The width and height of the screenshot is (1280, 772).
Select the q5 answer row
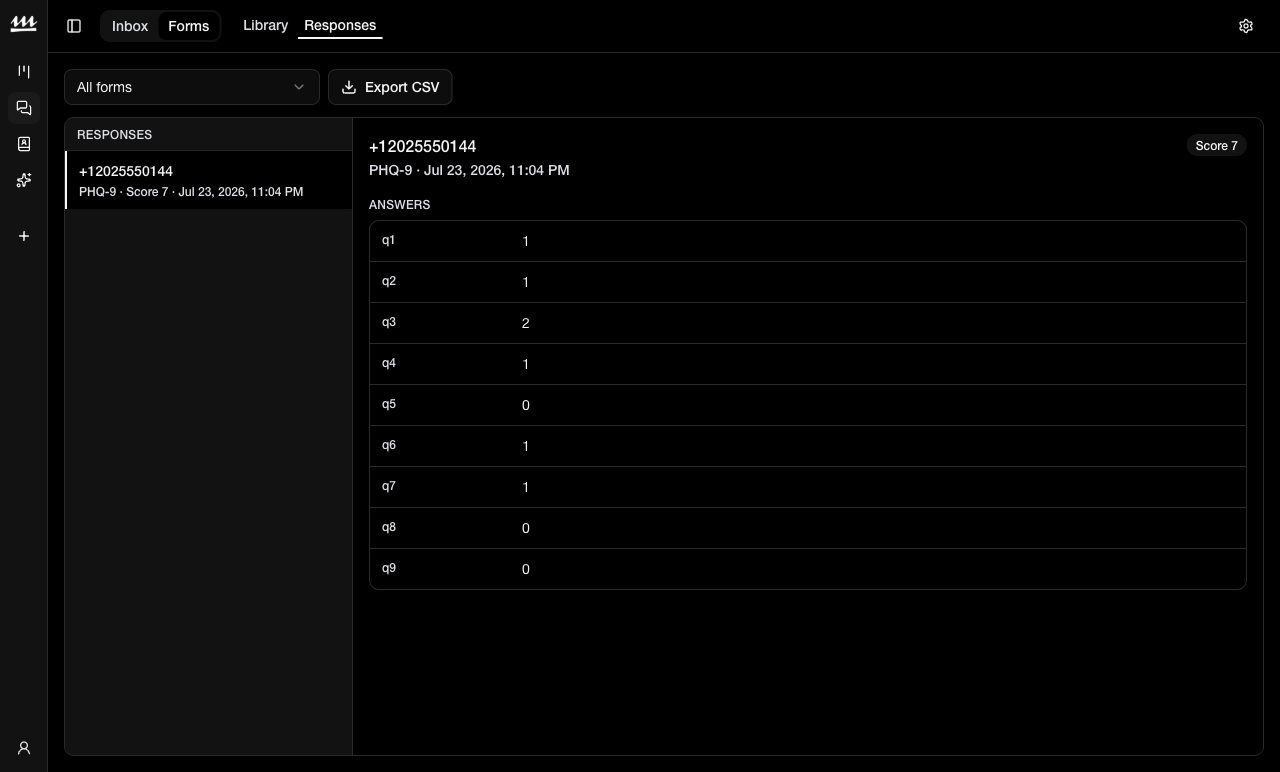[808, 405]
